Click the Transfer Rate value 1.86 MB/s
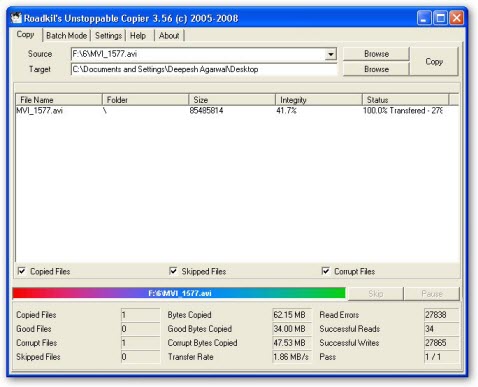Screen dimensions: 478x387 click(x=292, y=357)
